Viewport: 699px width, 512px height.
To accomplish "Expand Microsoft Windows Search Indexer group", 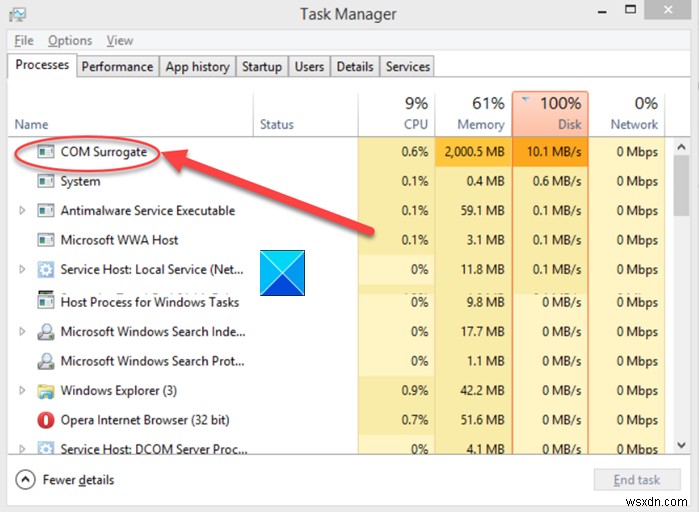I will pos(22,332).
